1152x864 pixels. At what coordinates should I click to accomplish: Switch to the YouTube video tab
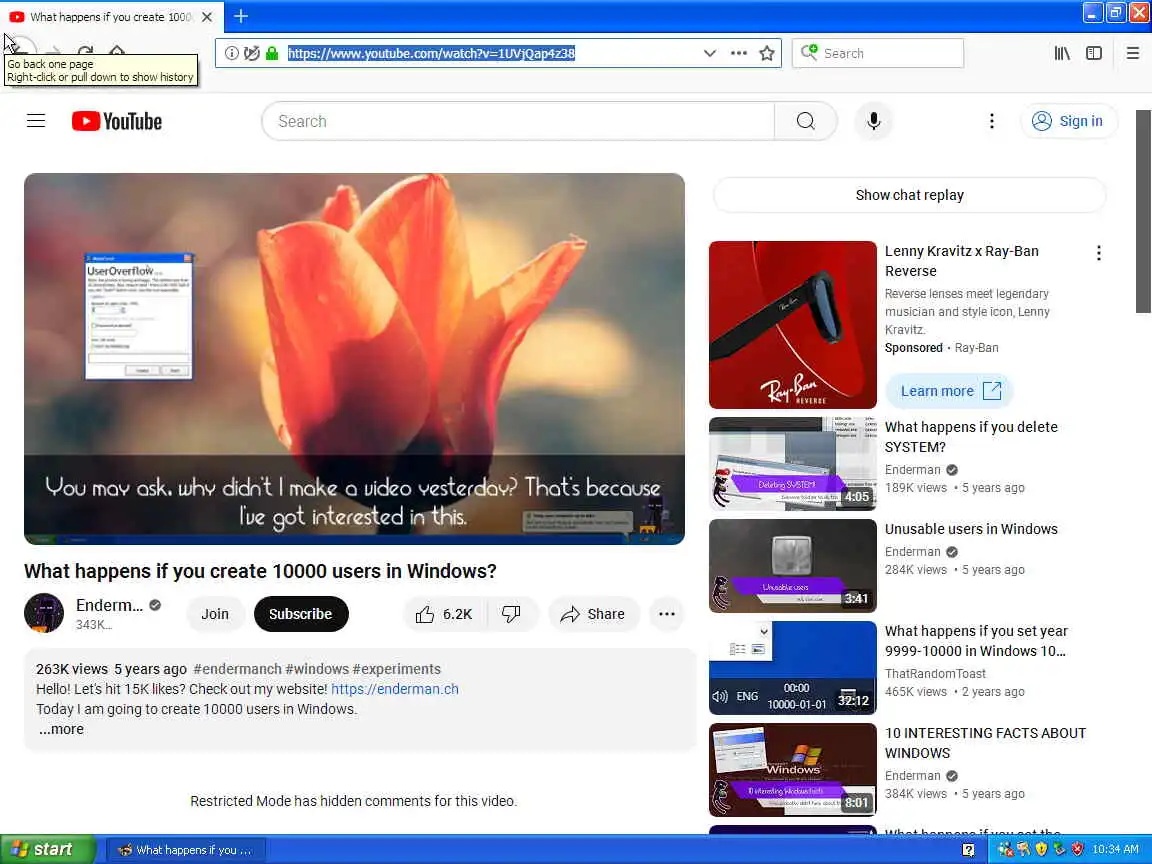[x=110, y=16]
